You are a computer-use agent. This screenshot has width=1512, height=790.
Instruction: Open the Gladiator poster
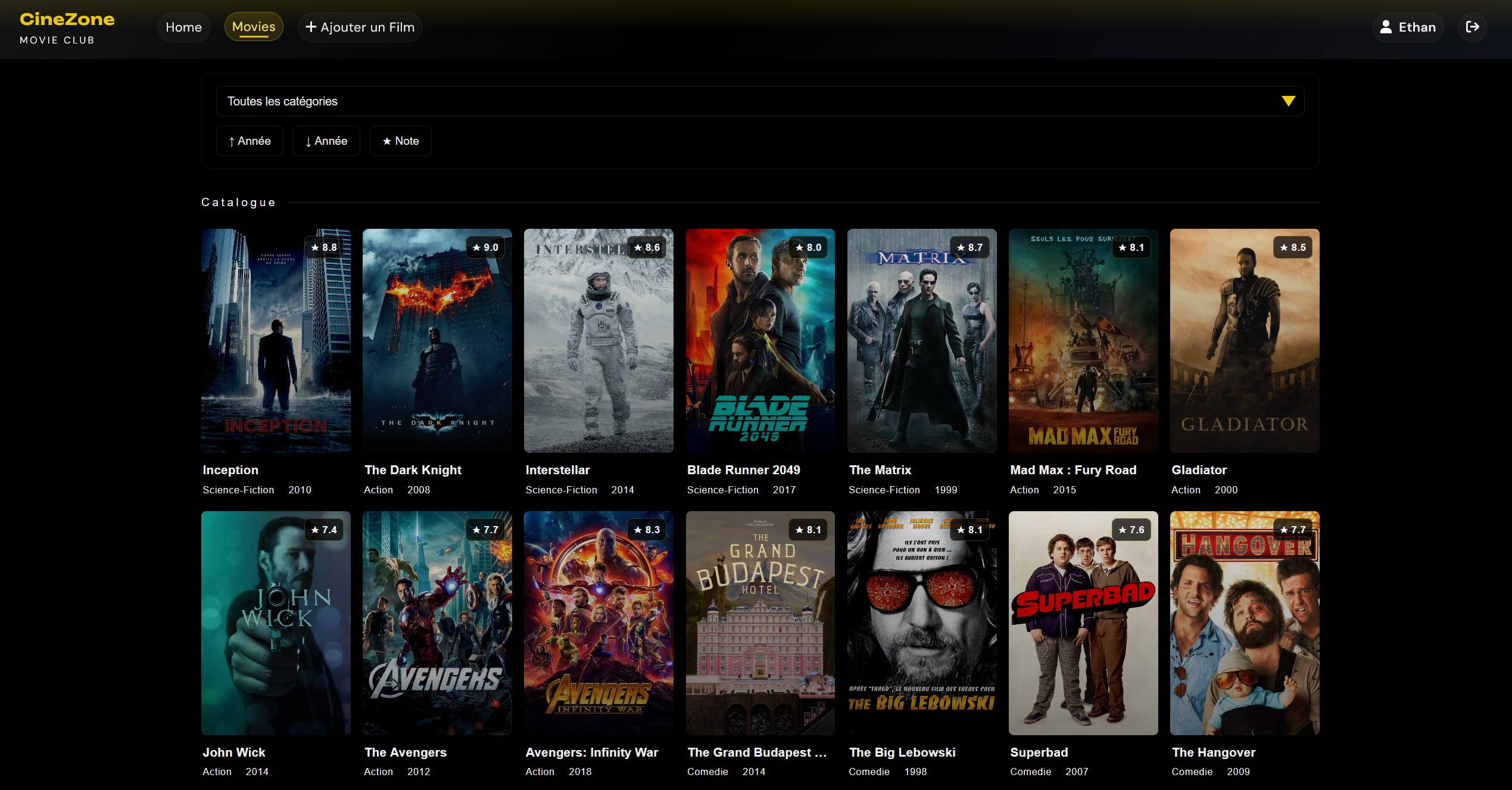point(1245,341)
